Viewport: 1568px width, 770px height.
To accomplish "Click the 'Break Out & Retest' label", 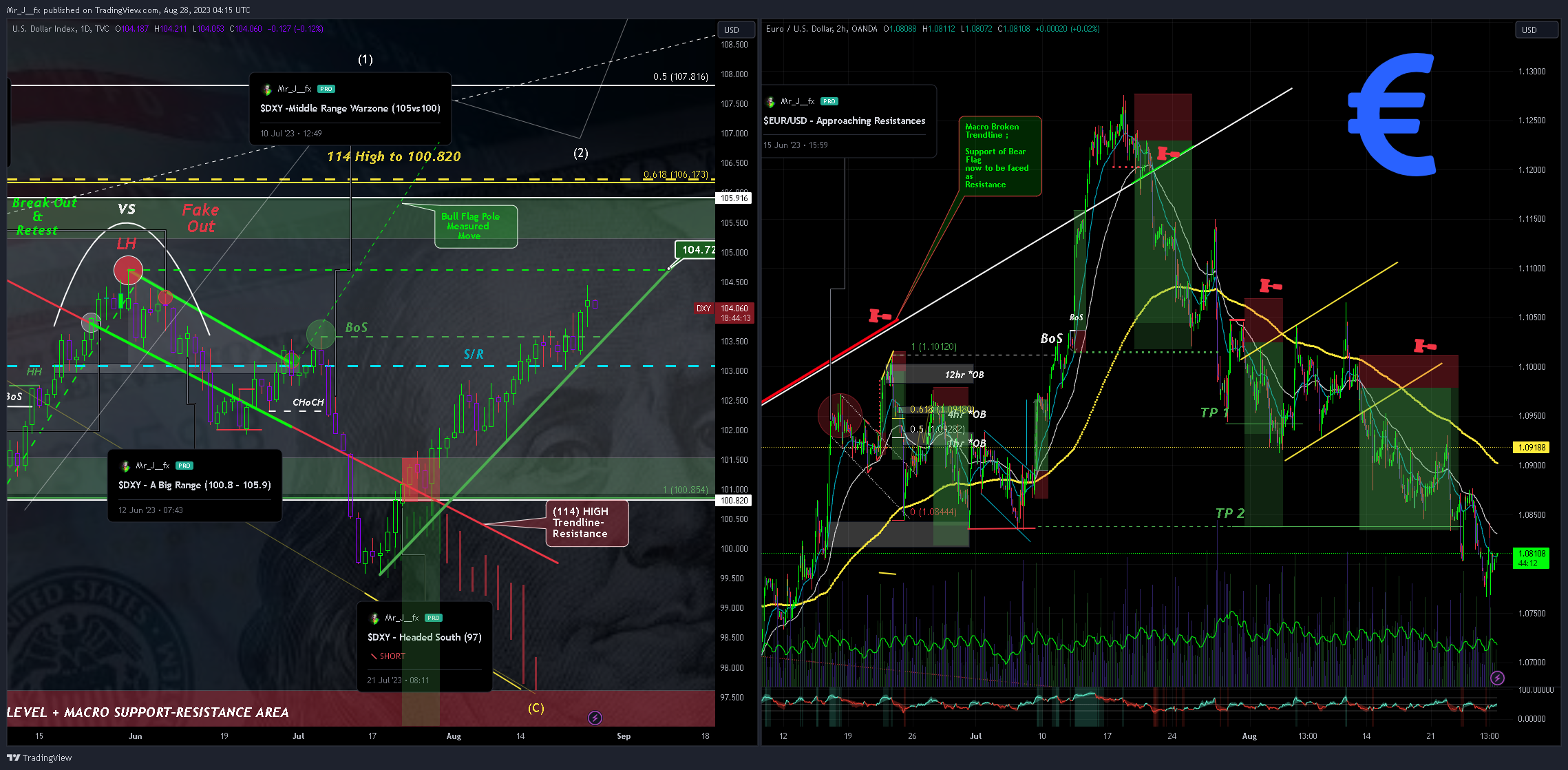I will click(x=43, y=217).
